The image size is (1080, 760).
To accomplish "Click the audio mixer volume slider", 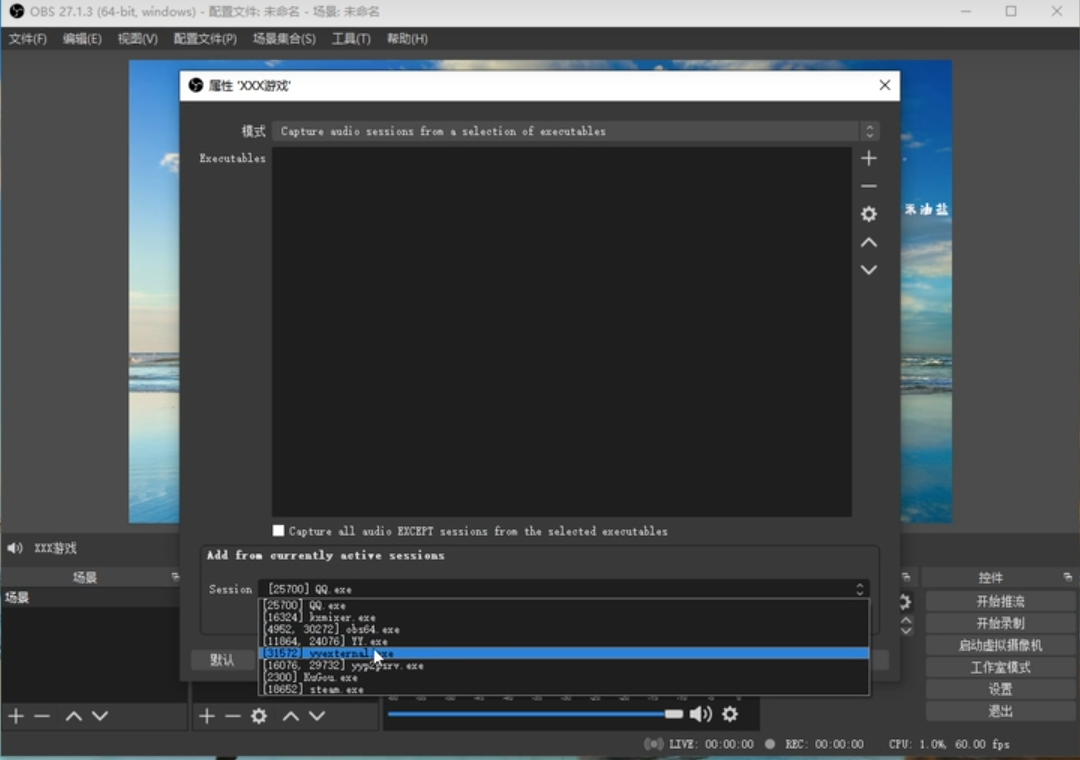I will (x=530, y=714).
